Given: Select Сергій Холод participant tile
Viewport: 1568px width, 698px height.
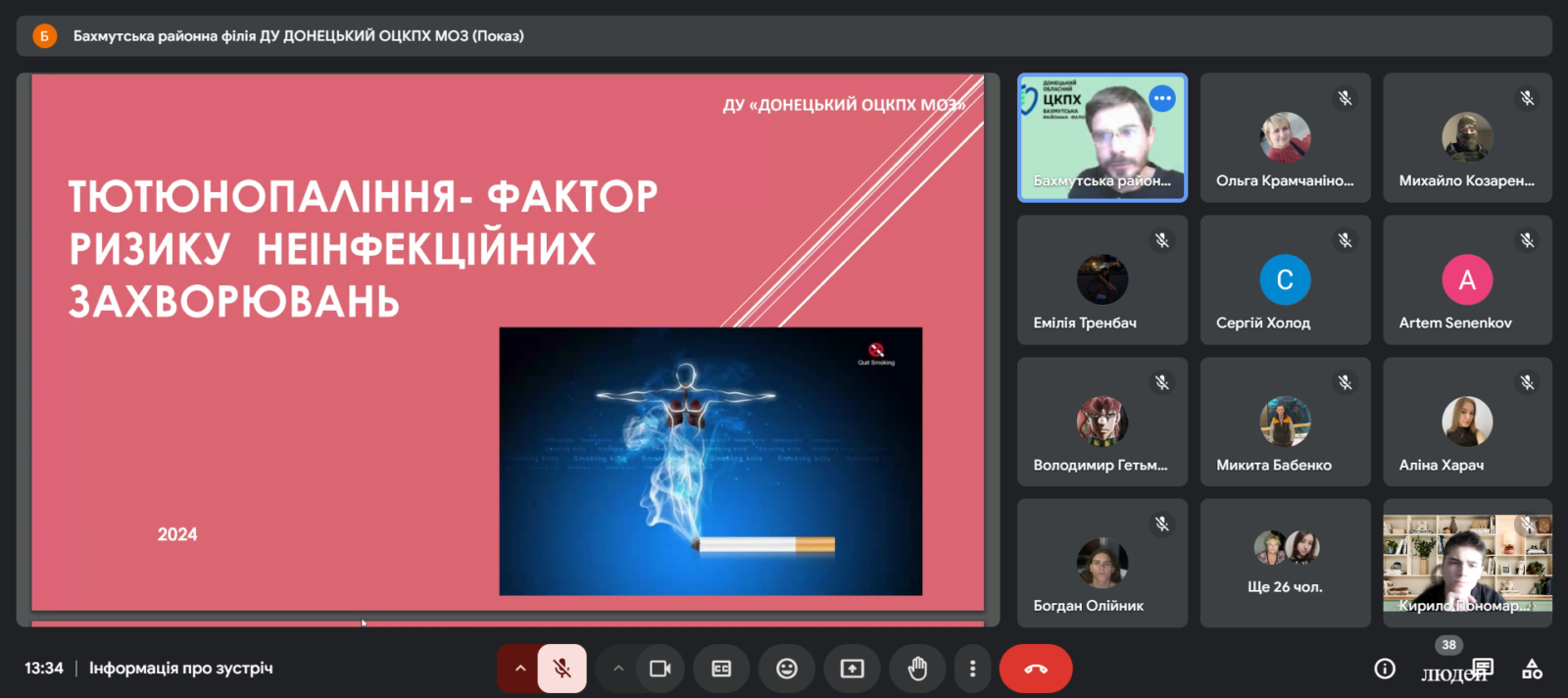Looking at the screenshot, I should 1285,280.
